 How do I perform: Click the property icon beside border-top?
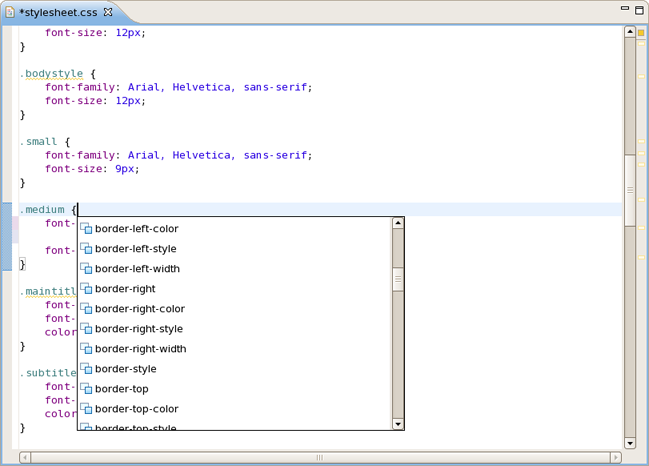[x=86, y=389]
